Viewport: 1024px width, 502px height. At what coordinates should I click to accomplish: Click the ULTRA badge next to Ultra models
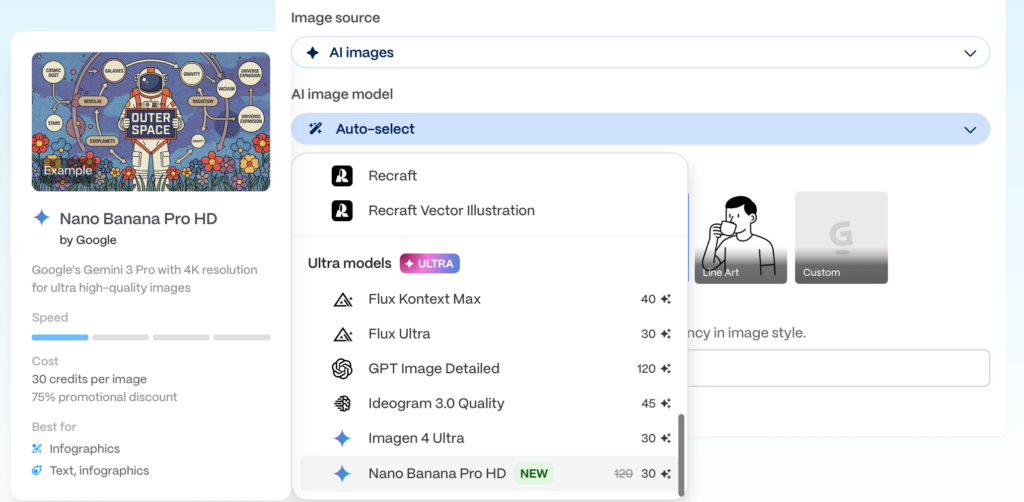point(430,264)
